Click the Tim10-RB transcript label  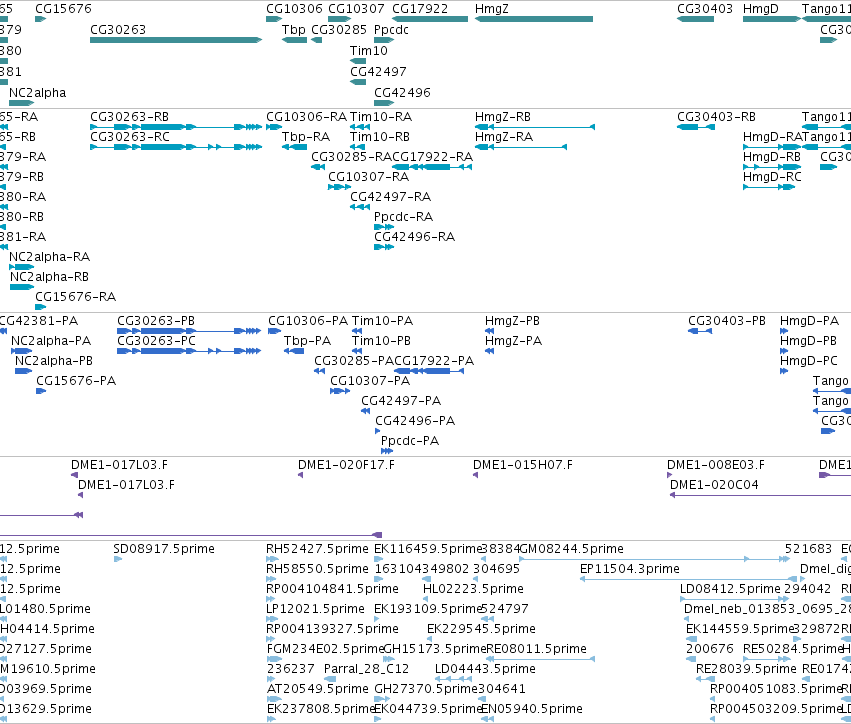[380, 137]
